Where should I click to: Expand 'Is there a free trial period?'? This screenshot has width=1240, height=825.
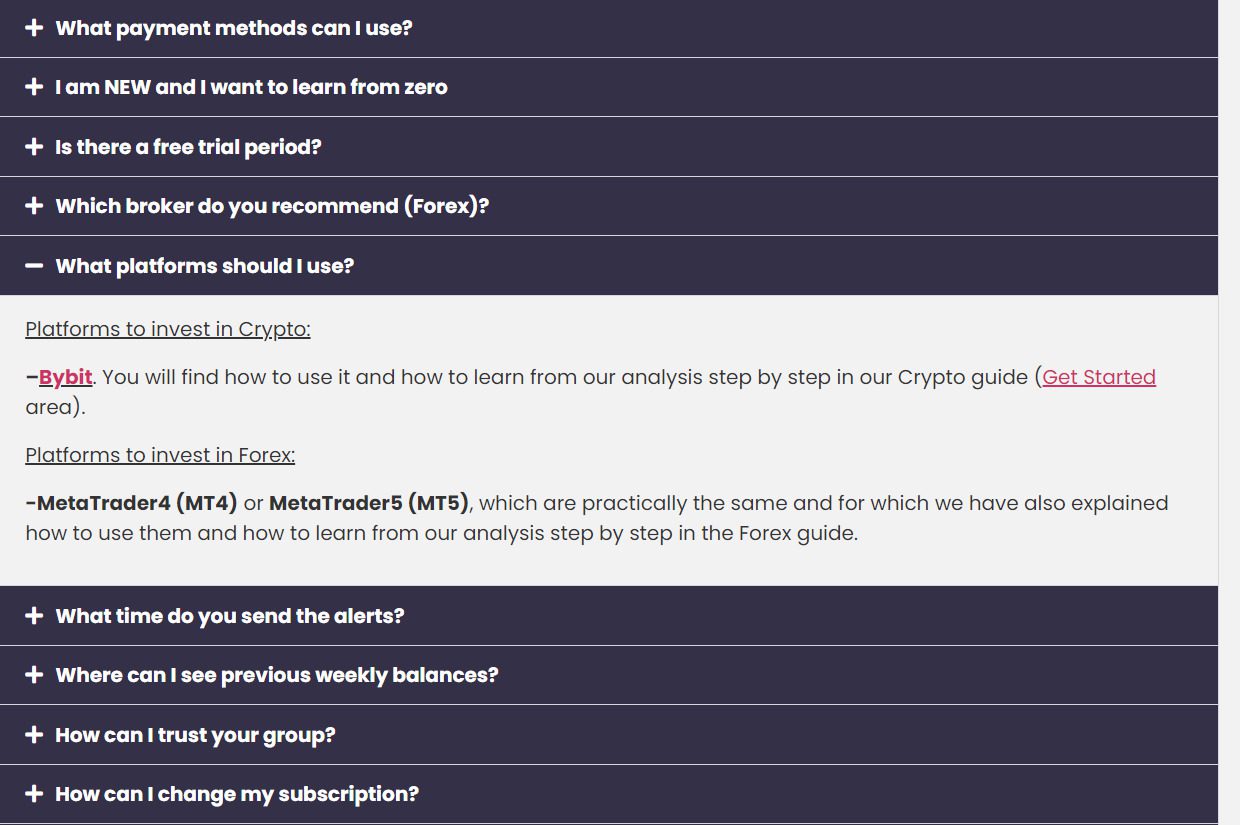pyautogui.click(x=609, y=147)
